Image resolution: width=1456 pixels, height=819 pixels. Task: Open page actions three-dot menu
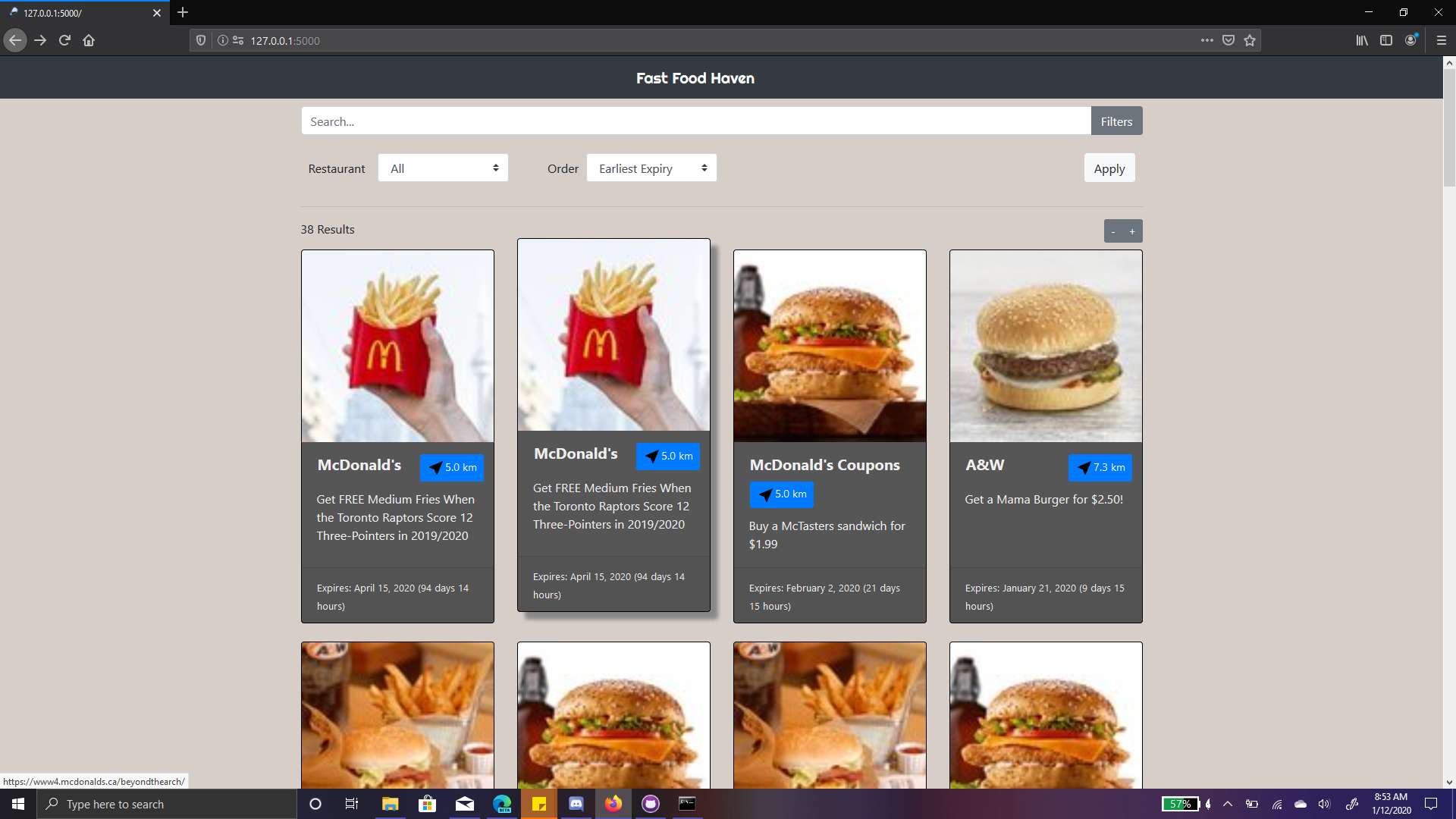pyautogui.click(x=1207, y=40)
